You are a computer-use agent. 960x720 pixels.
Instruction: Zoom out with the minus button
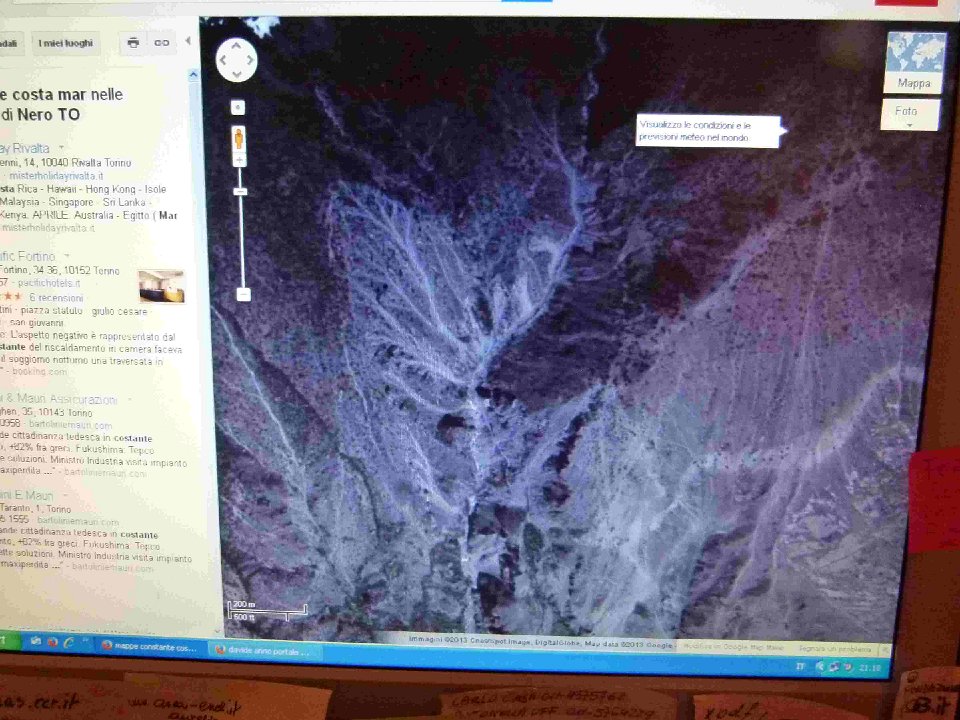(243, 294)
